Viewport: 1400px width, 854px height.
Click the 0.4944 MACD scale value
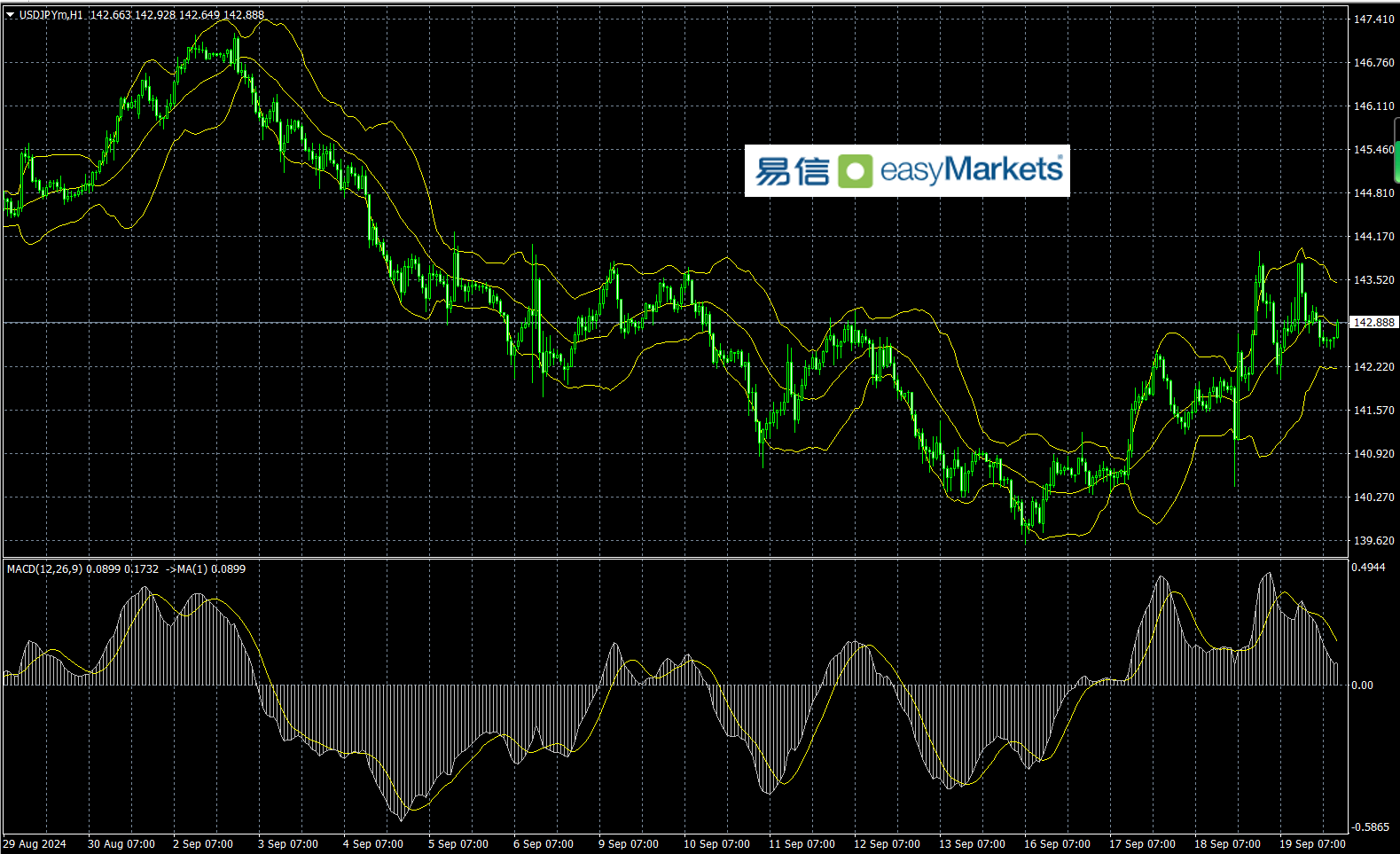tap(1368, 568)
